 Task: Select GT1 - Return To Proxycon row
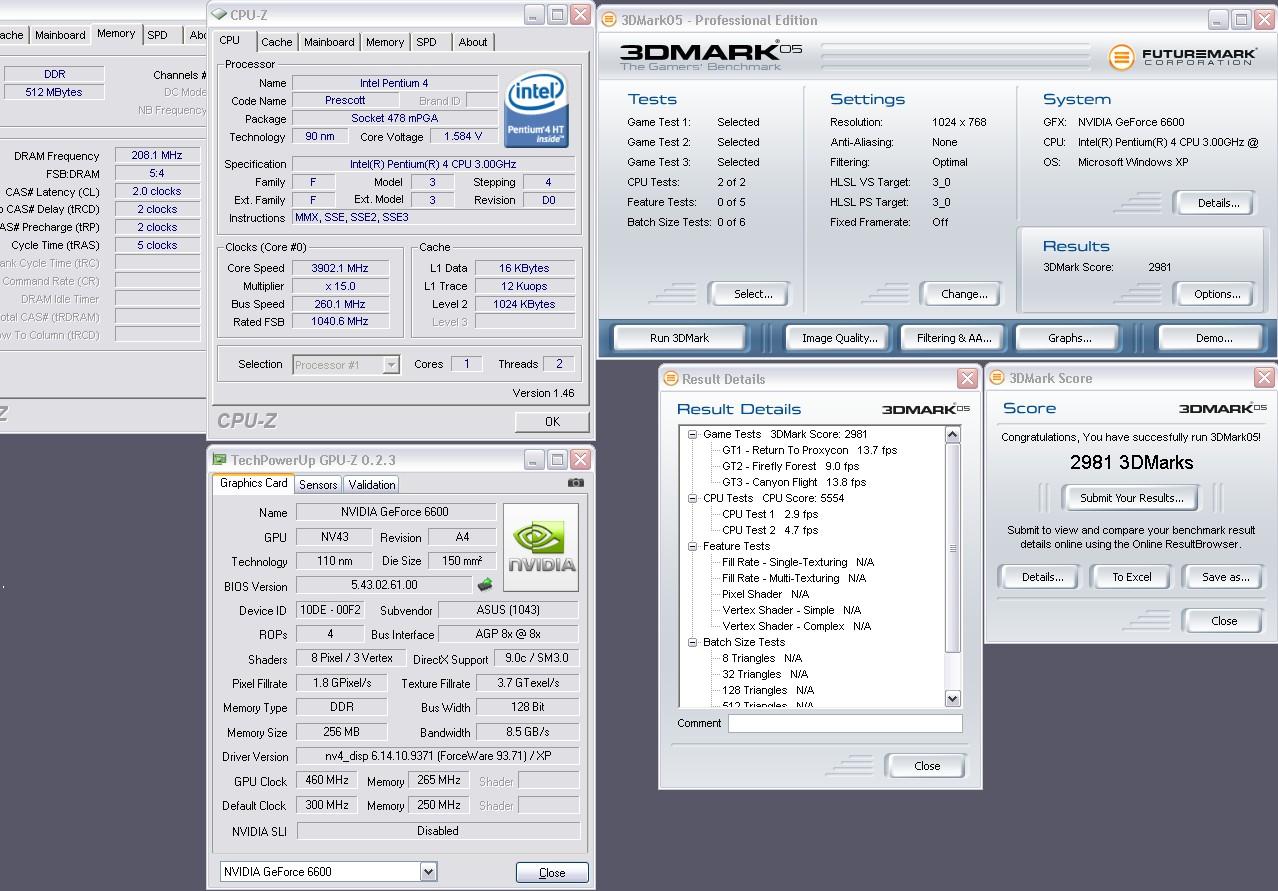pyautogui.click(x=810, y=450)
